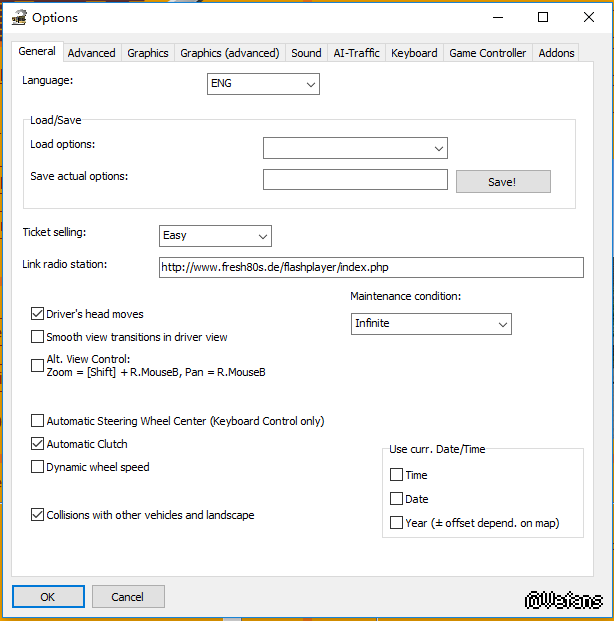Expand Maintenance condition Infinite dropdown
This screenshot has width=614, height=621.
[431, 324]
